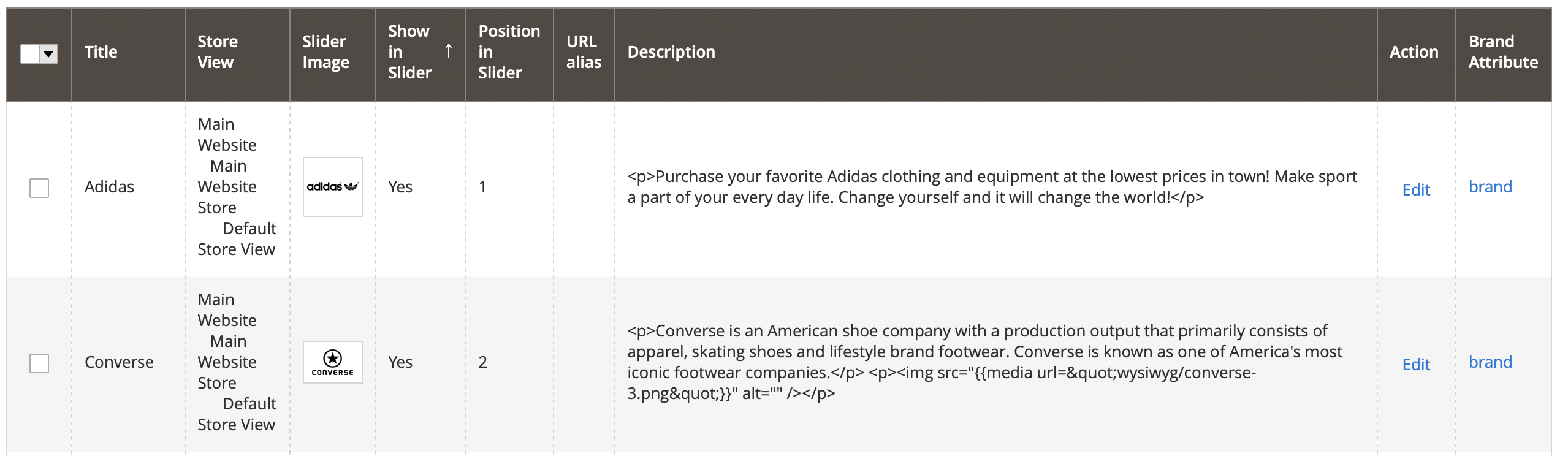Toggle the select-all checkbox in header
Viewport: 1568px width, 456px height.
(30, 54)
